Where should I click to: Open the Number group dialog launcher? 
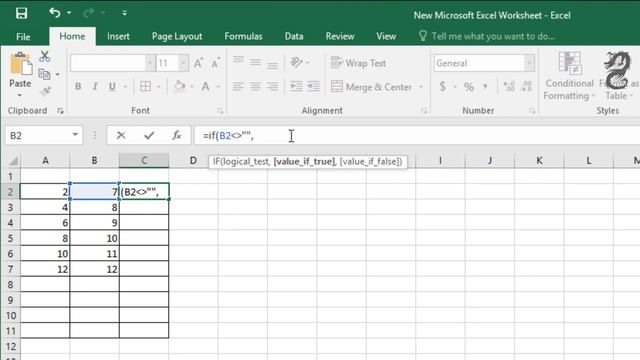pos(532,111)
